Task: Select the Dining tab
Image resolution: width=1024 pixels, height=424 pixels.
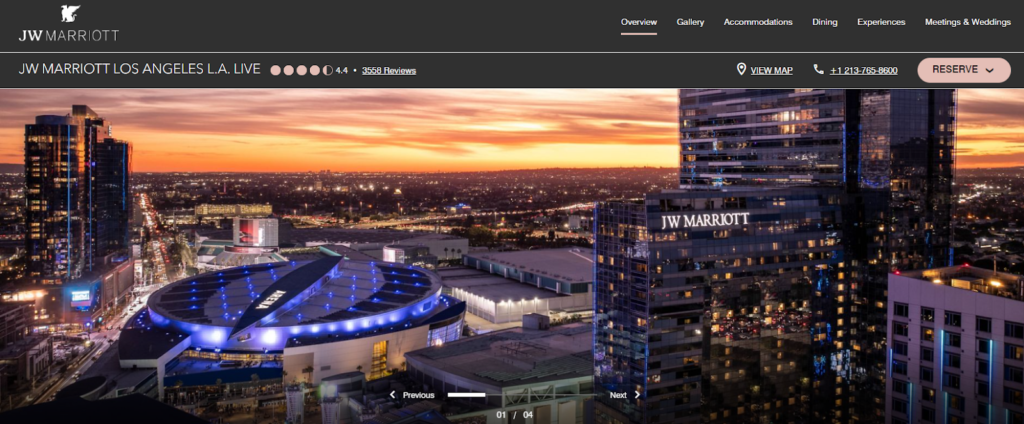Action: 825,22
